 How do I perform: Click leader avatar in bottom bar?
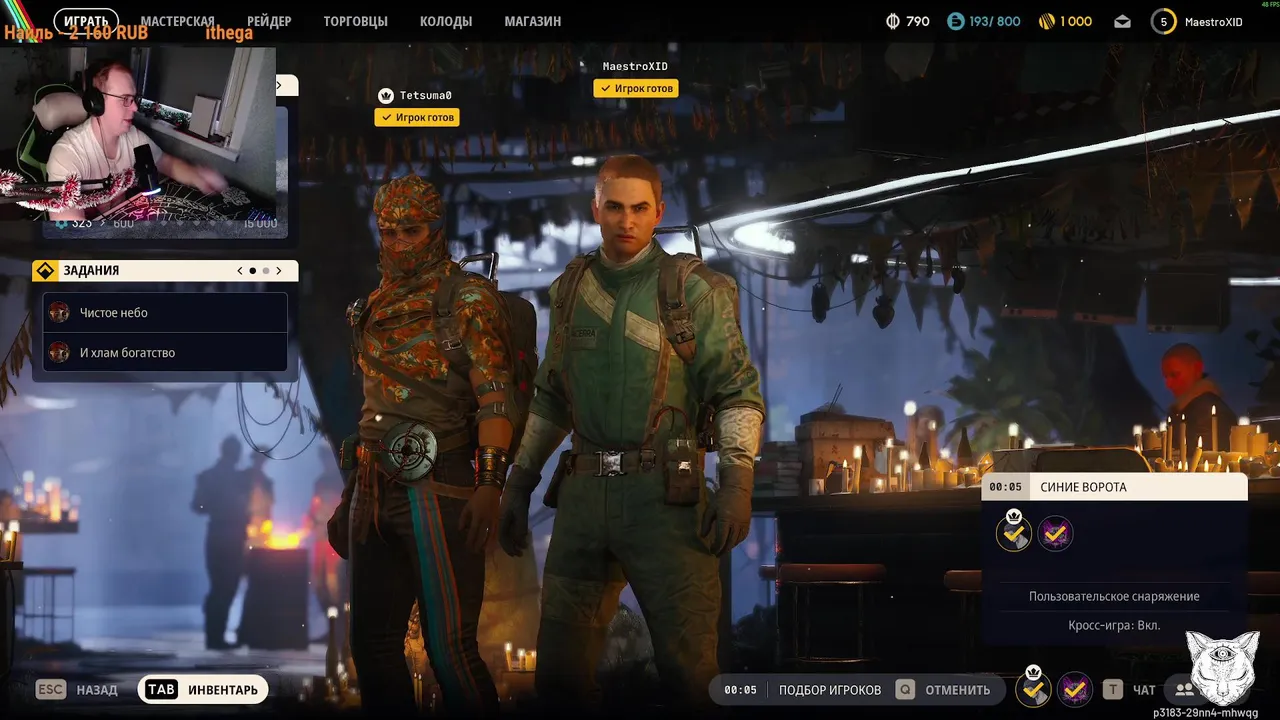1033,687
